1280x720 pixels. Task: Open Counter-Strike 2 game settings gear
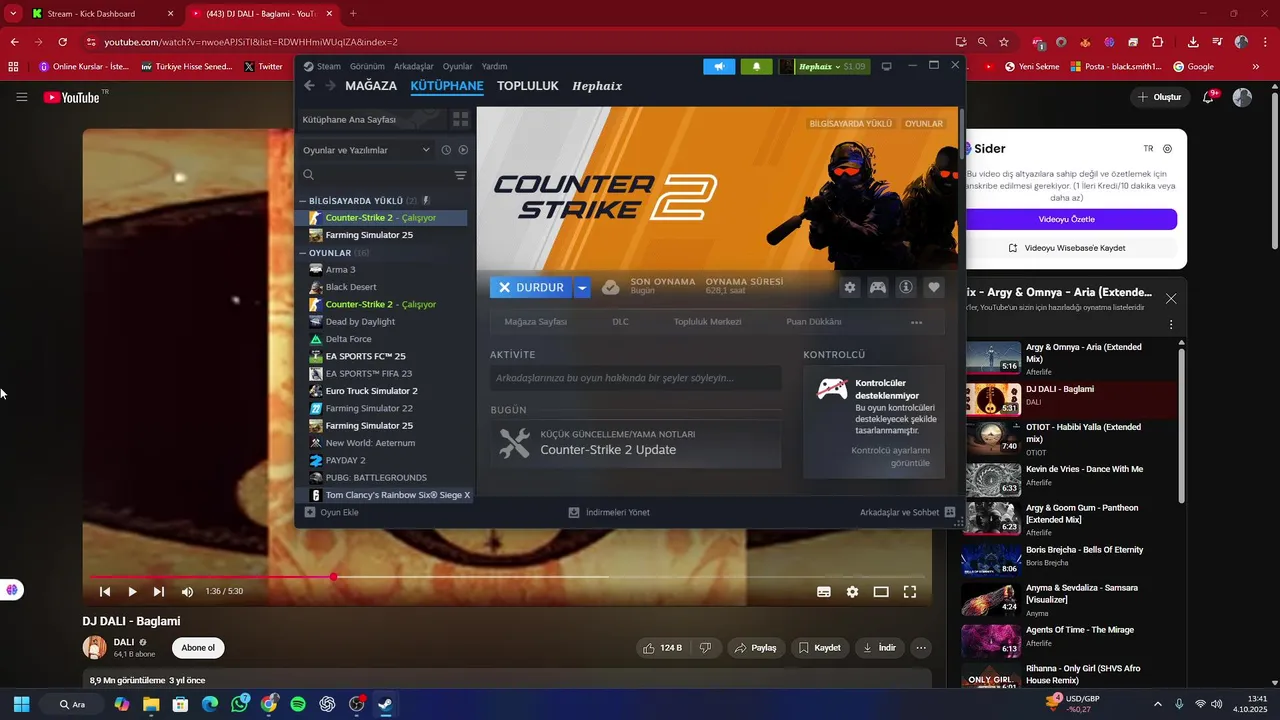click(850, 287)
